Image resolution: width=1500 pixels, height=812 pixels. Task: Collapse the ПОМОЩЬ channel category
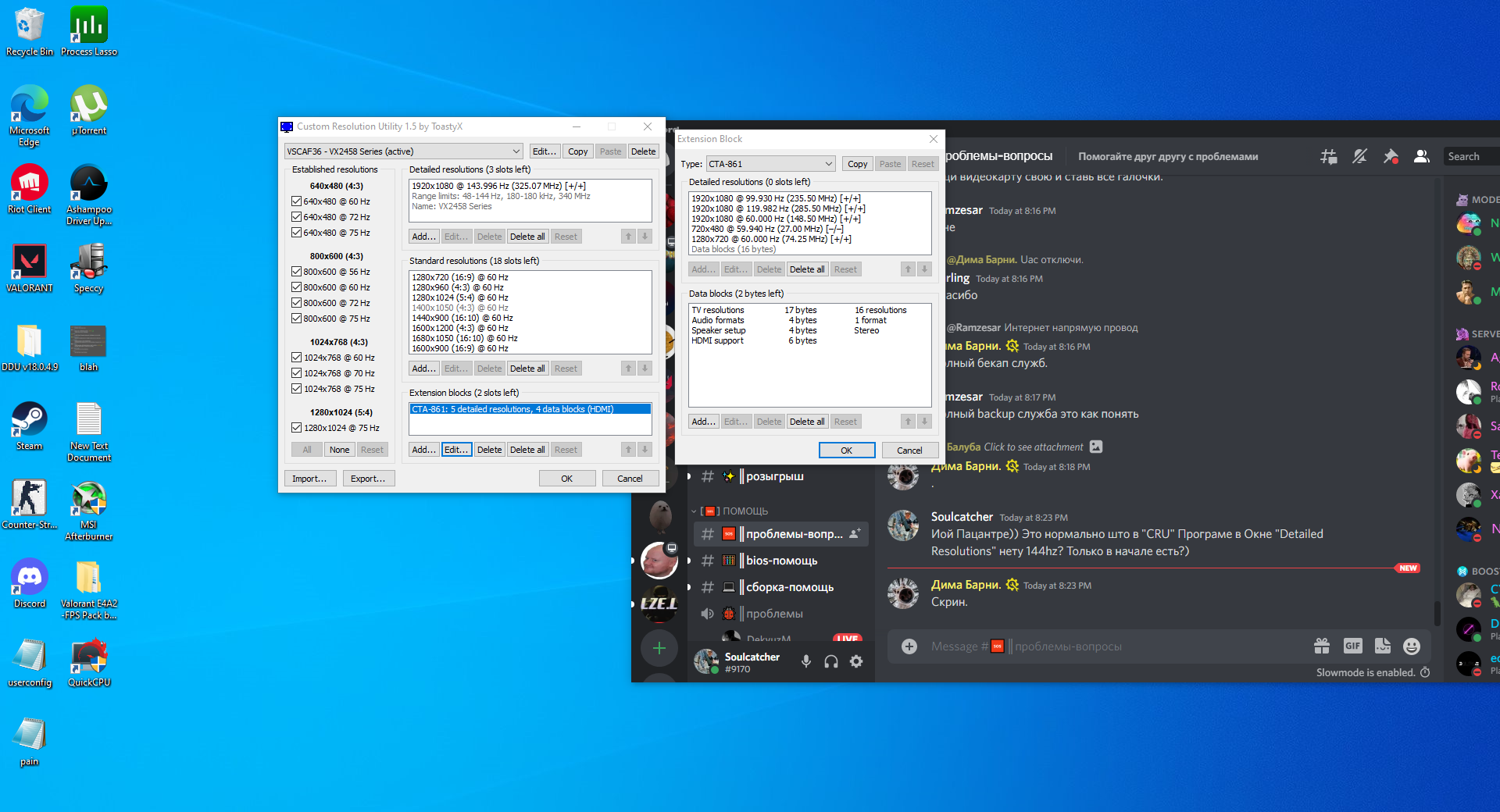pyautogui.click(x=738, y=511)
